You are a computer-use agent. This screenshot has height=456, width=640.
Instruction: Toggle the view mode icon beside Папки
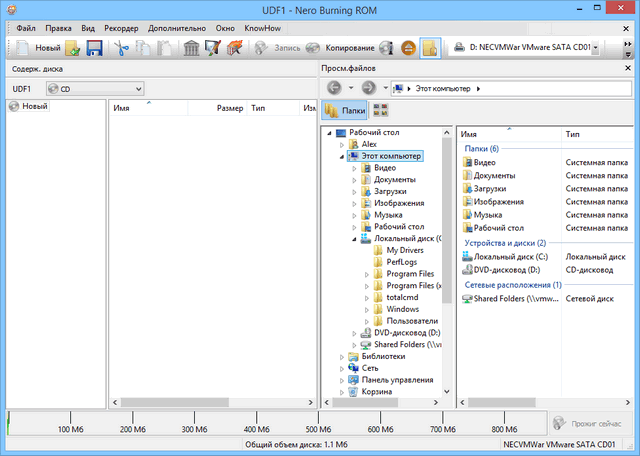[x=381, y=111]
